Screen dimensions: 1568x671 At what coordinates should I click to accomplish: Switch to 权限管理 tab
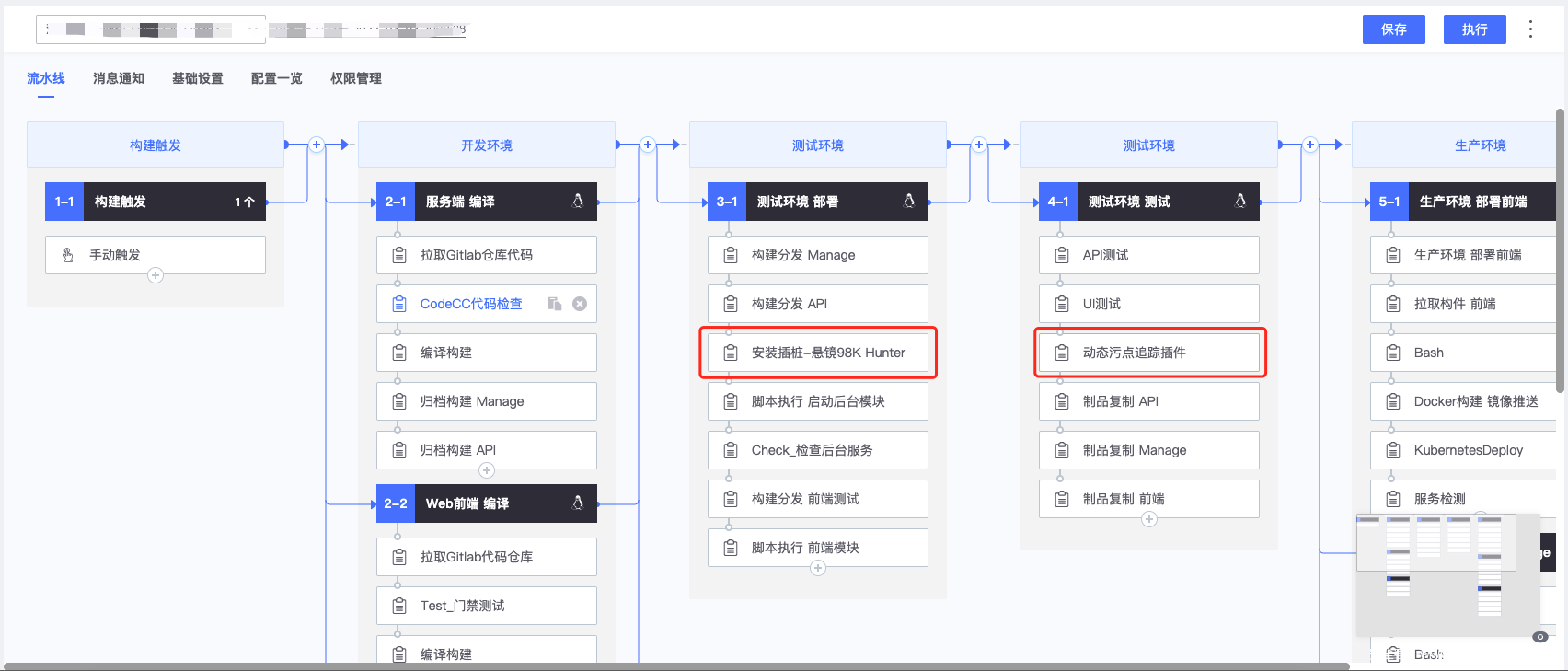(x=356, y=78)
